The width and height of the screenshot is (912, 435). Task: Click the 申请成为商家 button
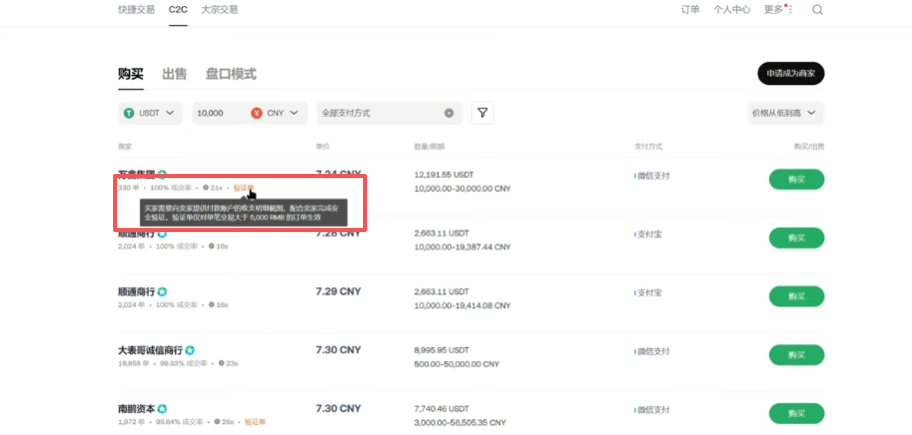click(x=790, y=74)
